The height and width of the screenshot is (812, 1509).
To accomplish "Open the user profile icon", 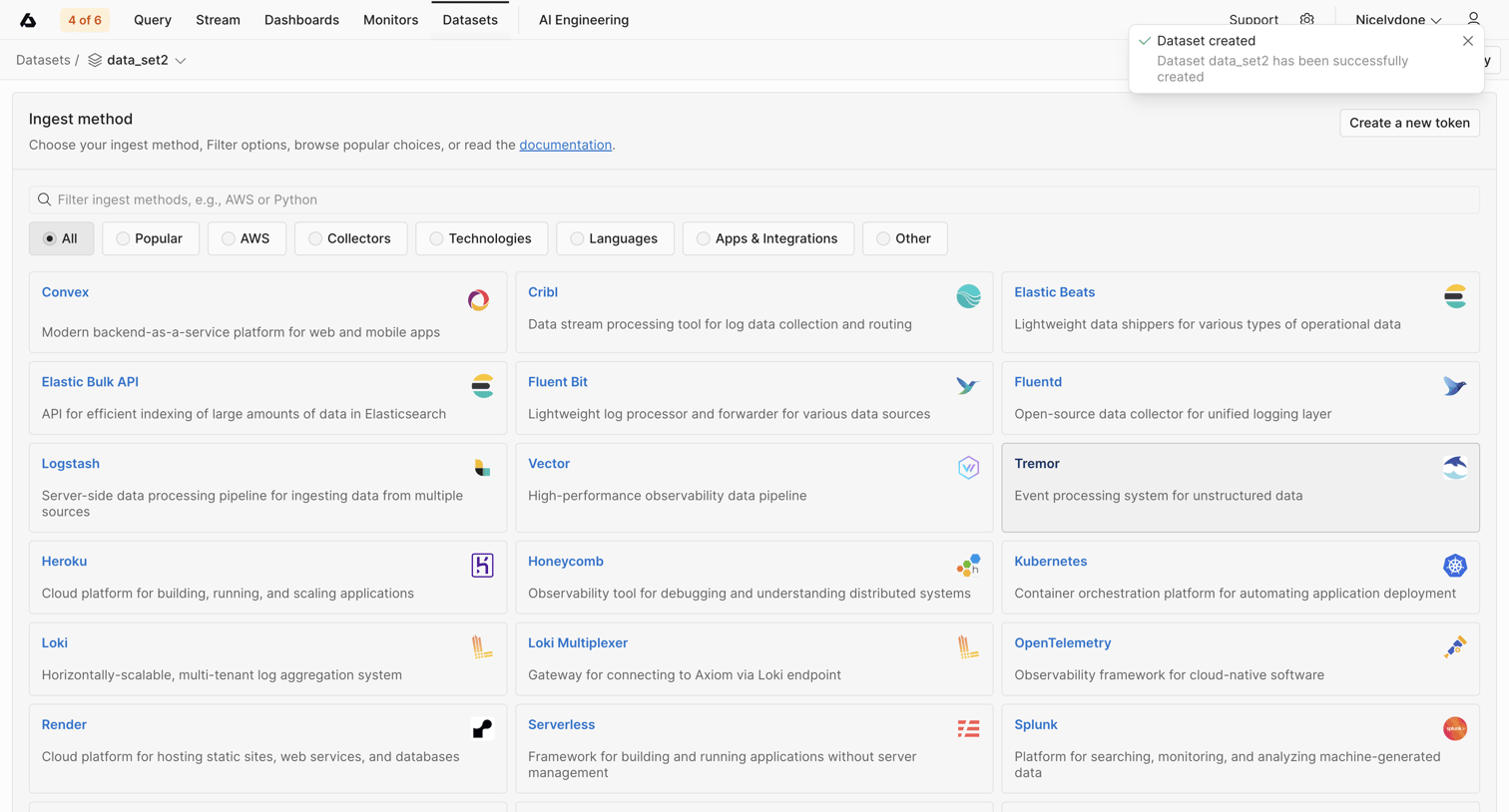I will coord(1473,19).
